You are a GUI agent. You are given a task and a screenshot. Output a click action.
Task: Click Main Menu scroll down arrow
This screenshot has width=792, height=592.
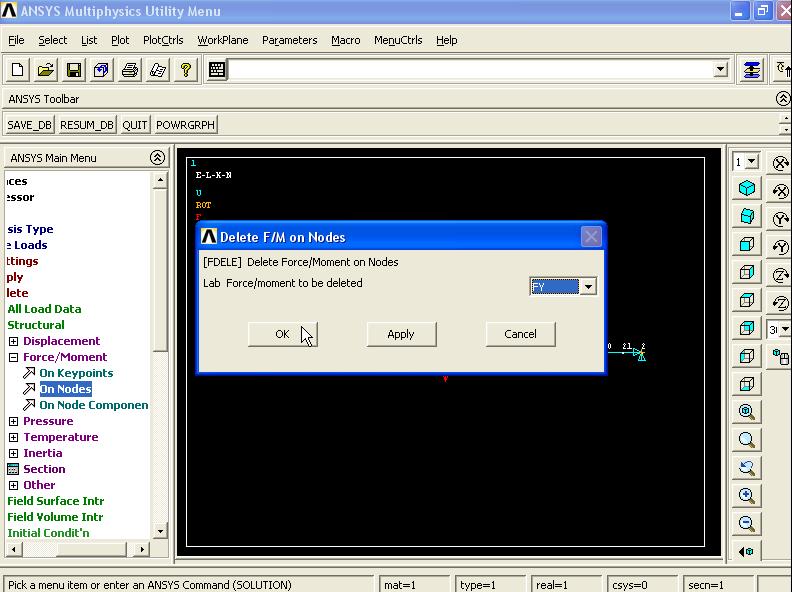tap(160, 531)
